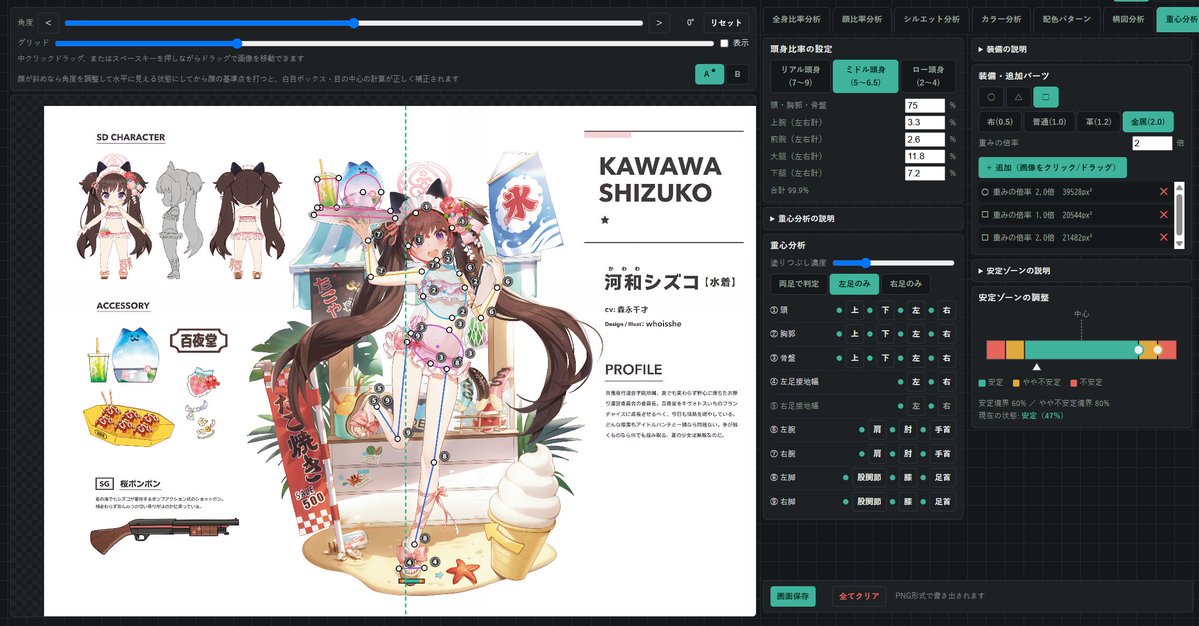
Task: Click the 上 point button for ①頭
Action: click(x=855, y=310)
